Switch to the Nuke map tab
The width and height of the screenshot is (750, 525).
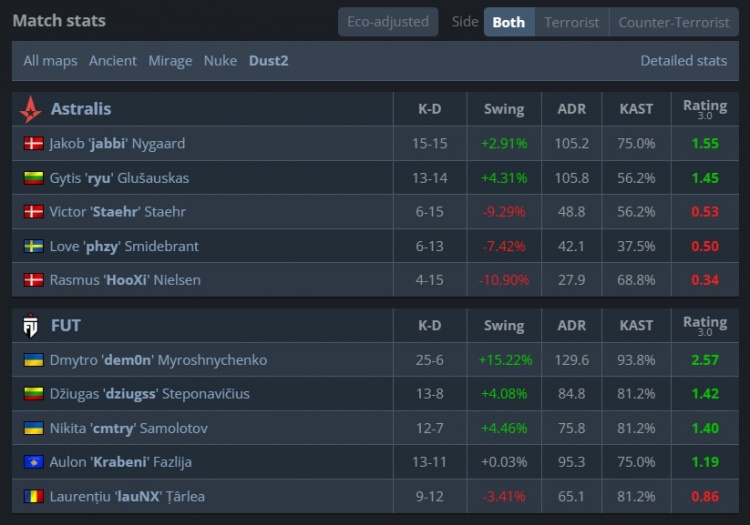coord(220,61)
